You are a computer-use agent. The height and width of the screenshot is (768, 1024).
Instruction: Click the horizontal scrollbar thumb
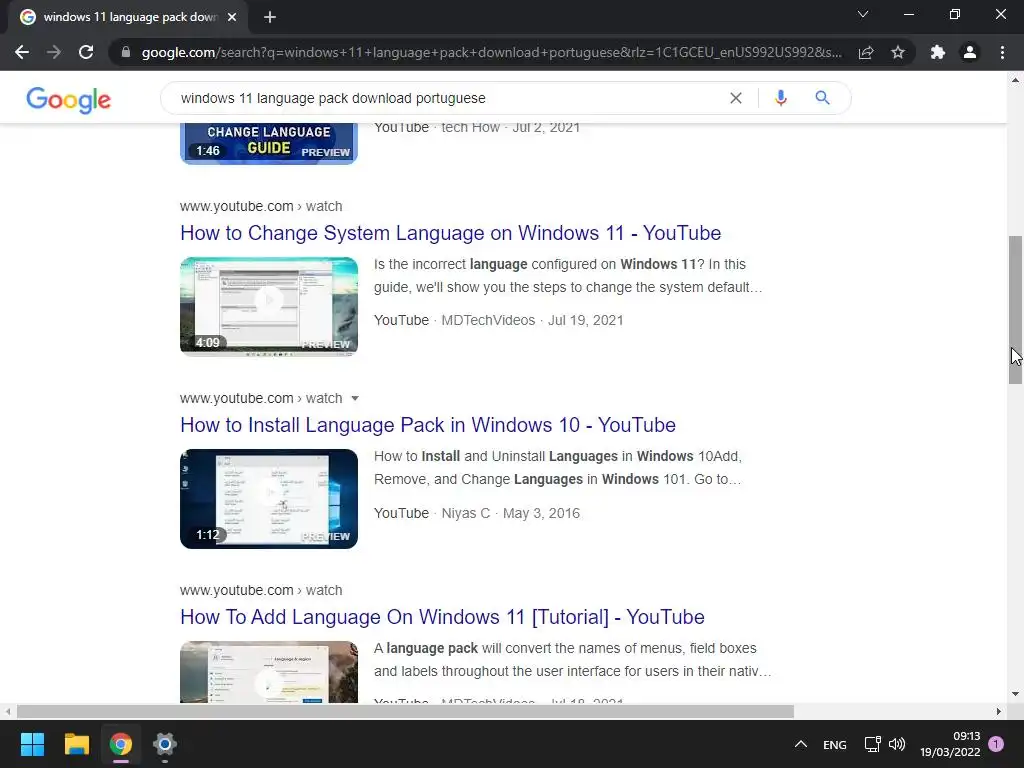coord(405,711)
